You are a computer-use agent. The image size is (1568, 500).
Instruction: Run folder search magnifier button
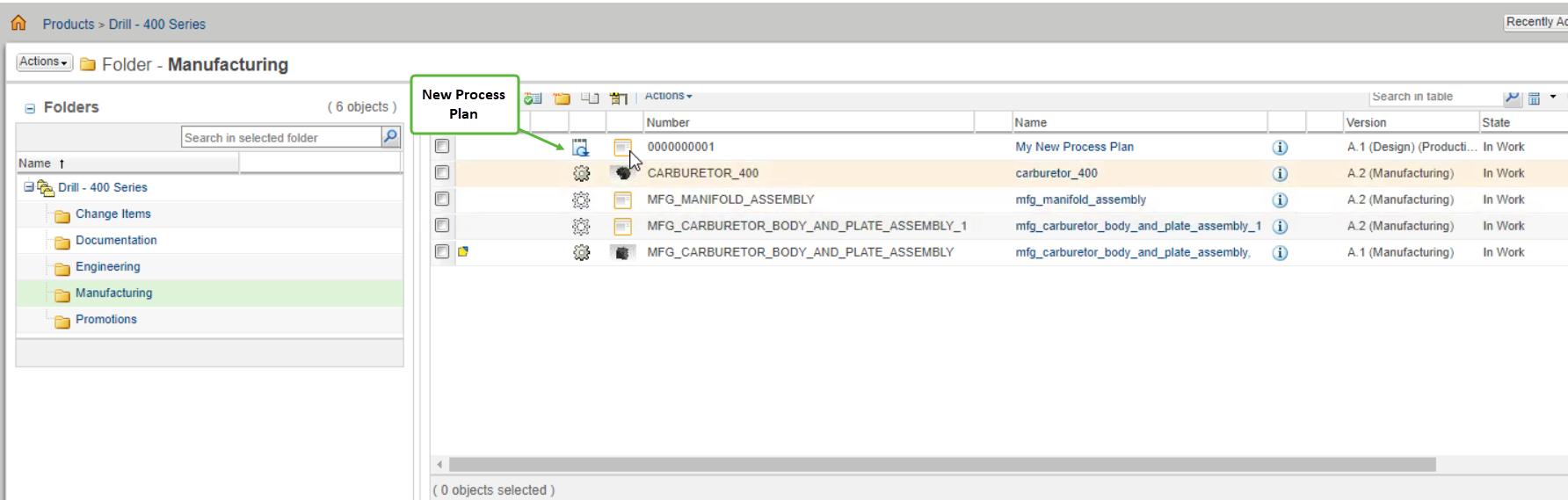point(391,136)
